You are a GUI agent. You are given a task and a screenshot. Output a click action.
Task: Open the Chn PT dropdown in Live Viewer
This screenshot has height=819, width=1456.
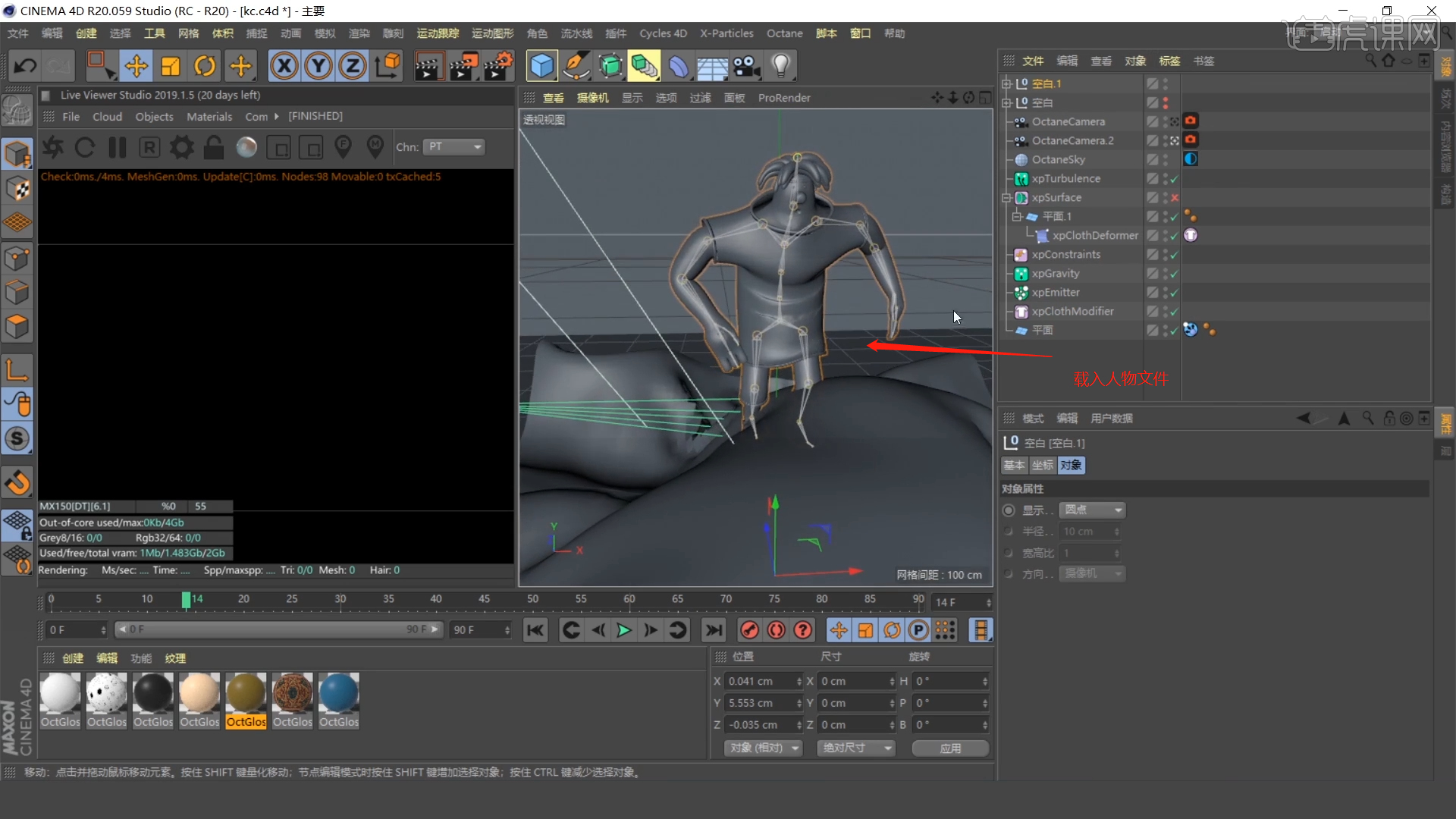tap(453, 147)
